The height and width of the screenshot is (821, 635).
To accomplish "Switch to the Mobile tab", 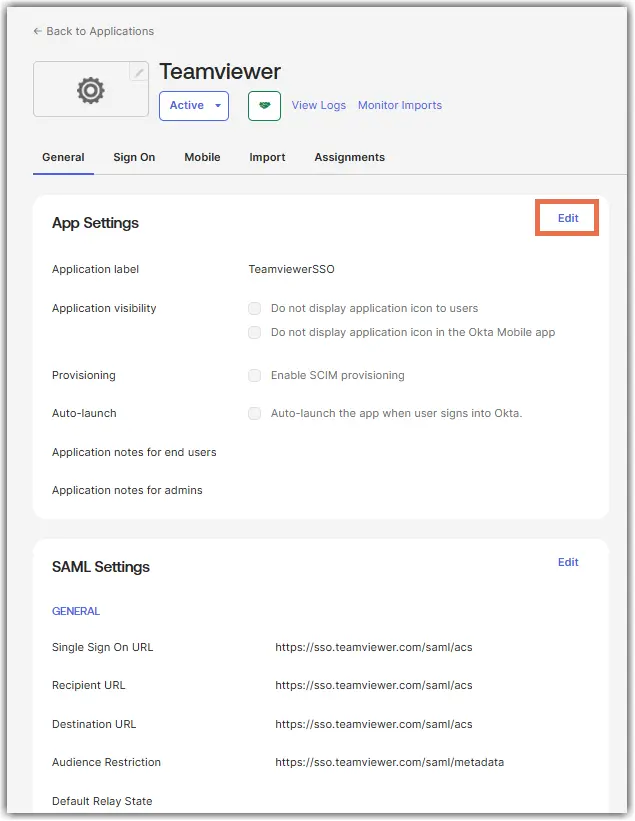I will point(202,157).
